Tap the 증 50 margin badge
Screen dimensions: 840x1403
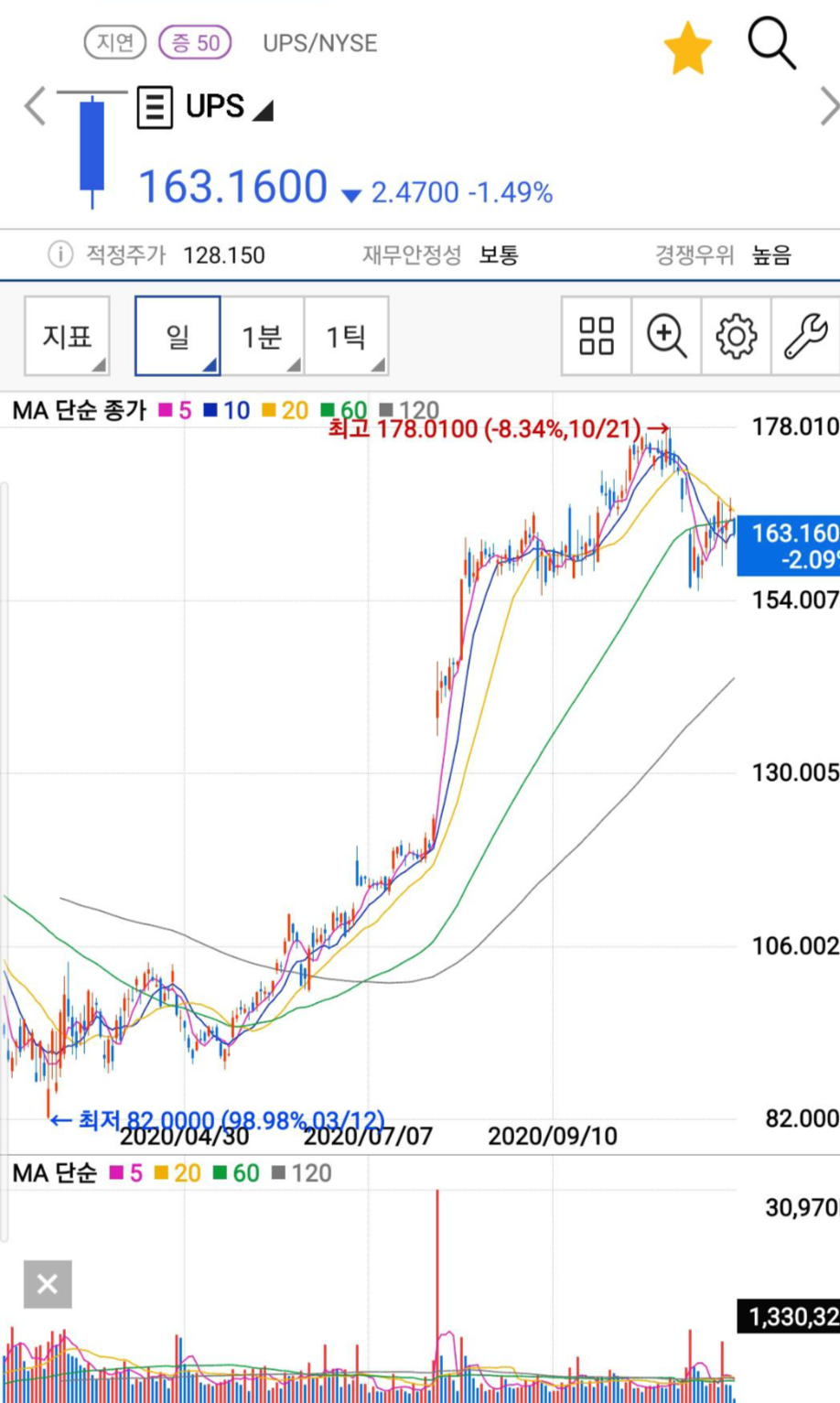coord(195,42)
